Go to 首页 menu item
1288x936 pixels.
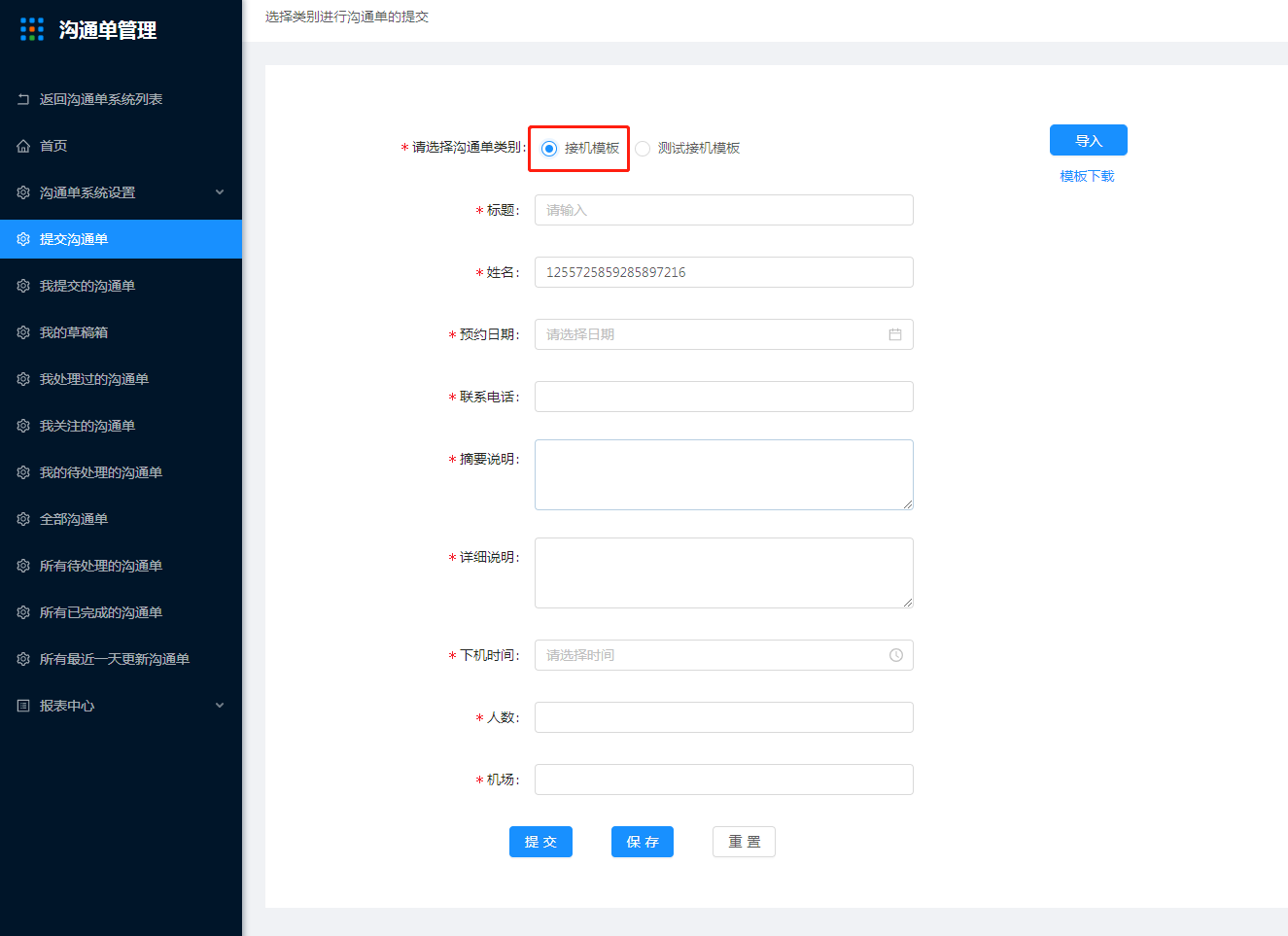click(121, 146)
